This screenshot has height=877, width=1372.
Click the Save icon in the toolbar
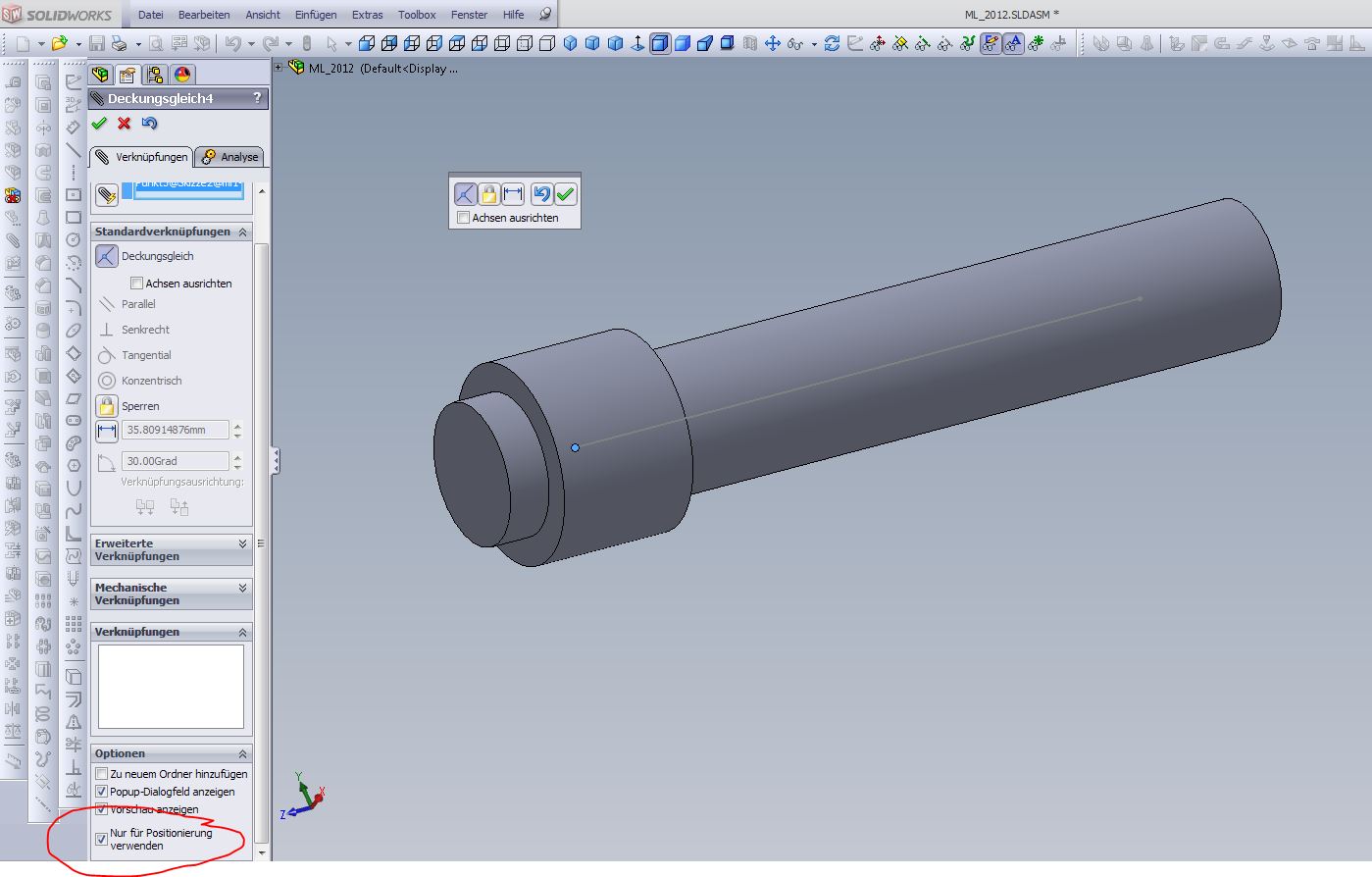[x=97, y=43]
